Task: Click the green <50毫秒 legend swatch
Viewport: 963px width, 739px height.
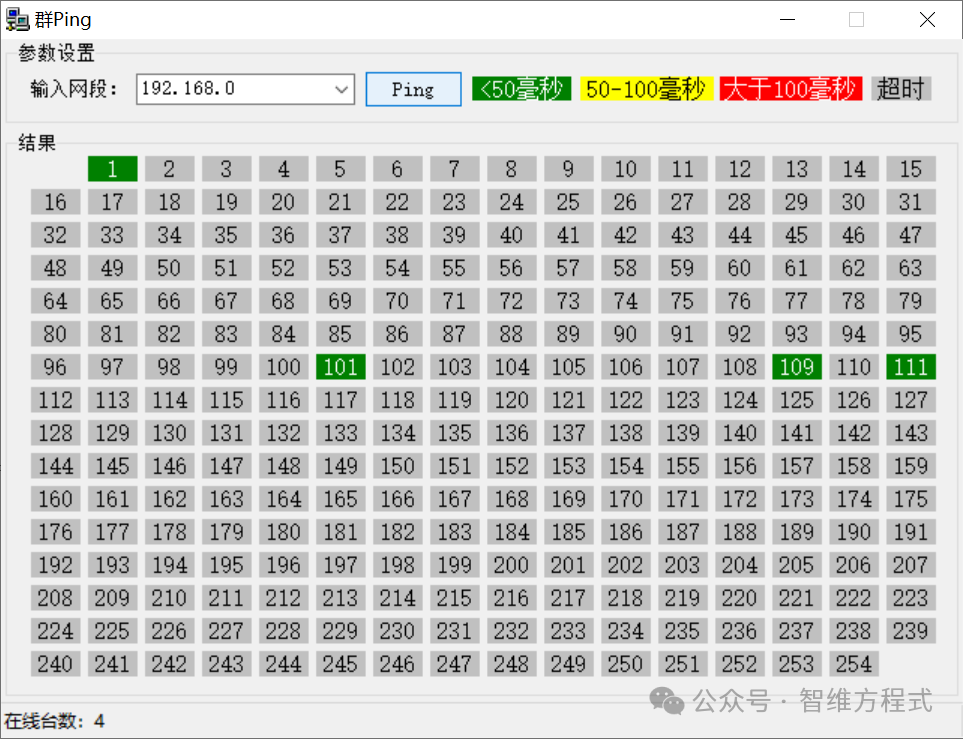Action: pyautogui.click(x=521, y=89)
